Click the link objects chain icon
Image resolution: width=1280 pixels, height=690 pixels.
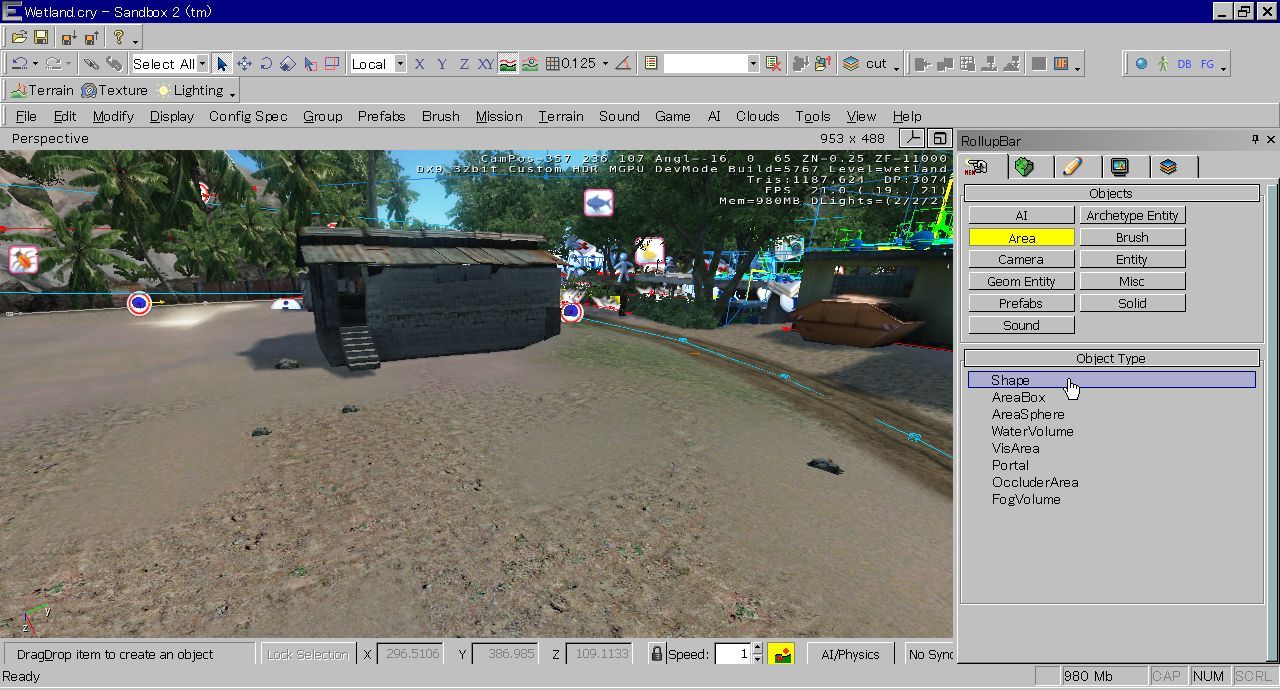[x=91, y=63]
